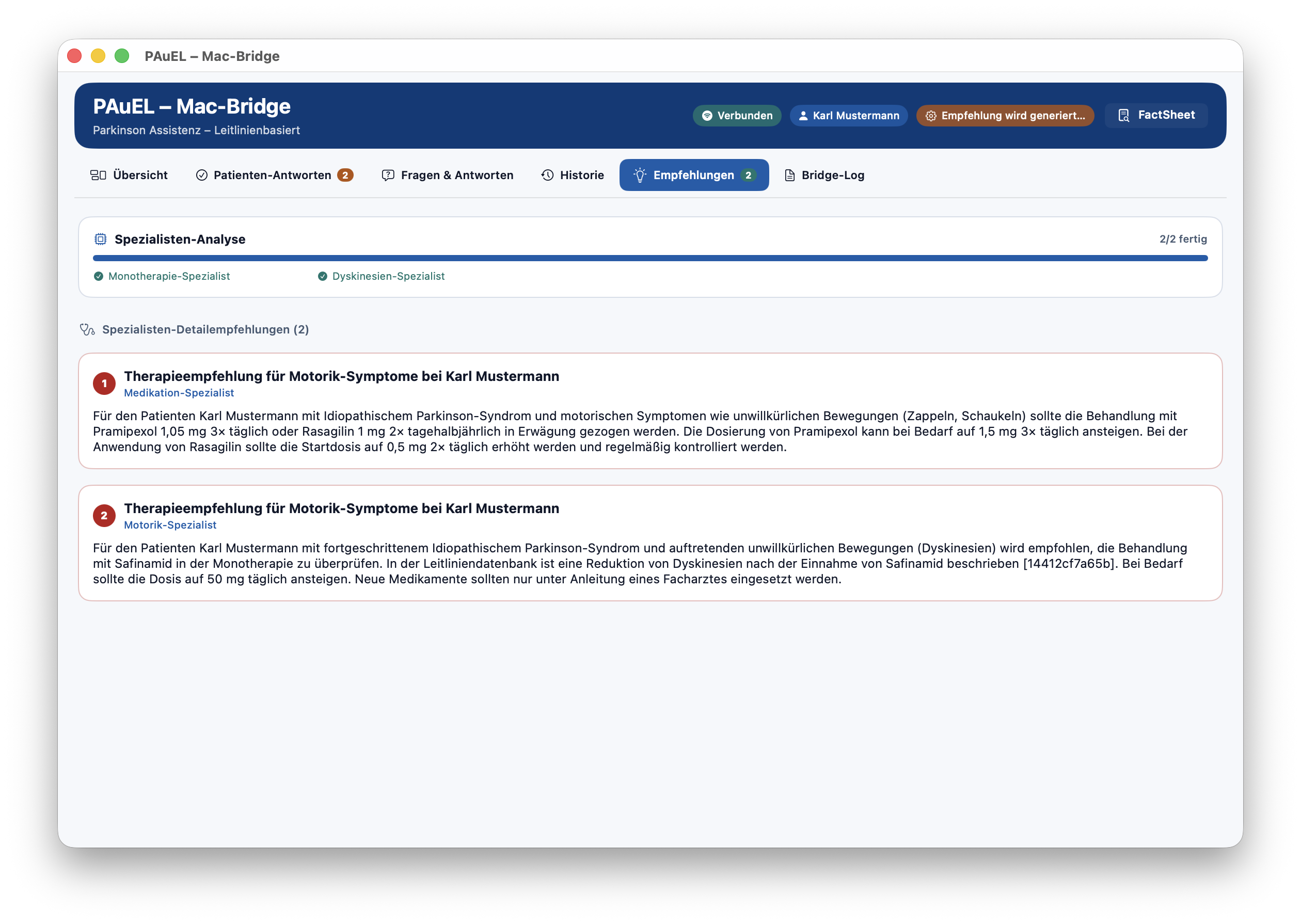
Task: Select the Historie tab
Action: click(x=572, y=175)
